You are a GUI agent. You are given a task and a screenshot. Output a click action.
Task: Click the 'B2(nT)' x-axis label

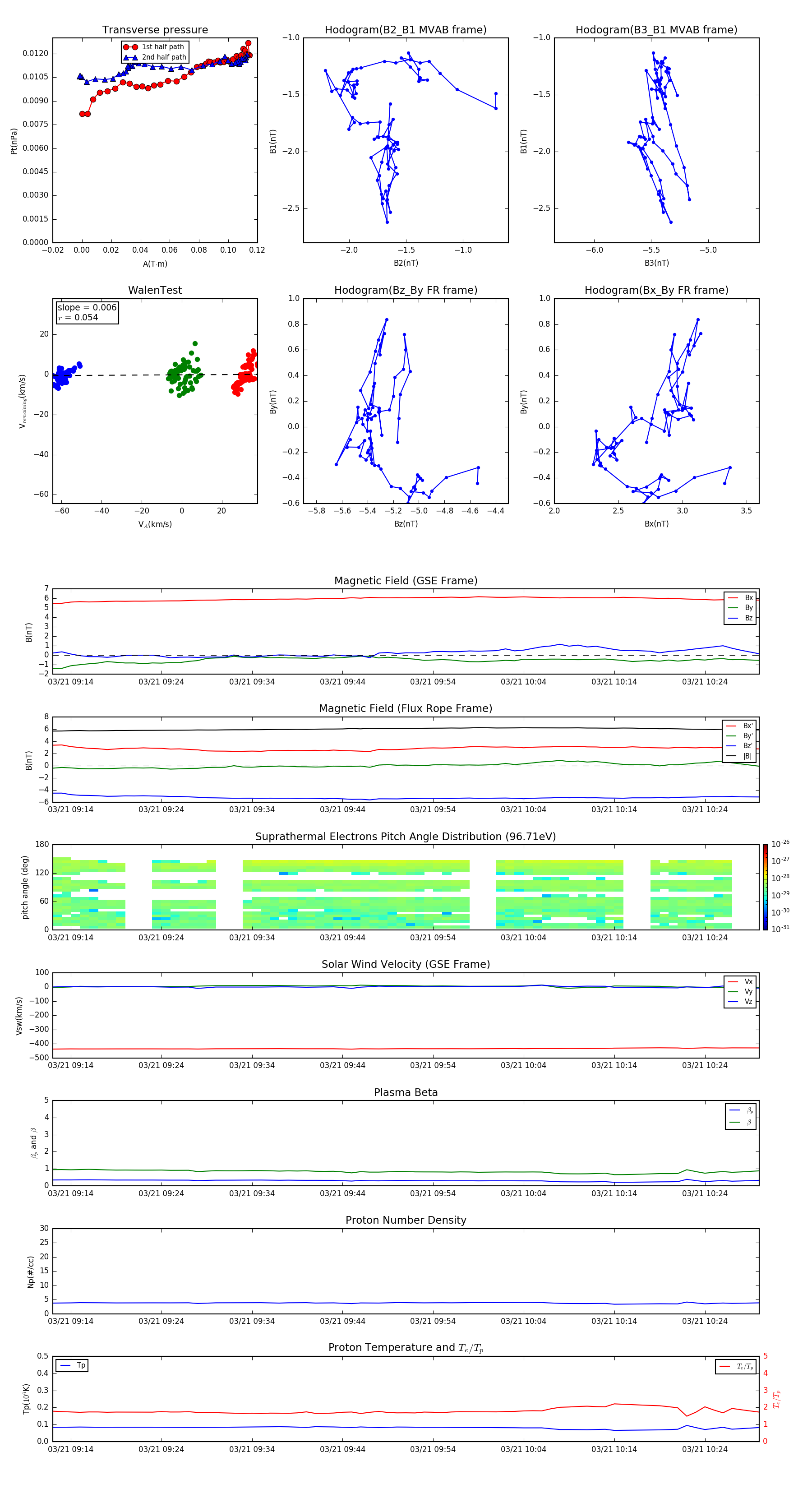click(406, 263)
